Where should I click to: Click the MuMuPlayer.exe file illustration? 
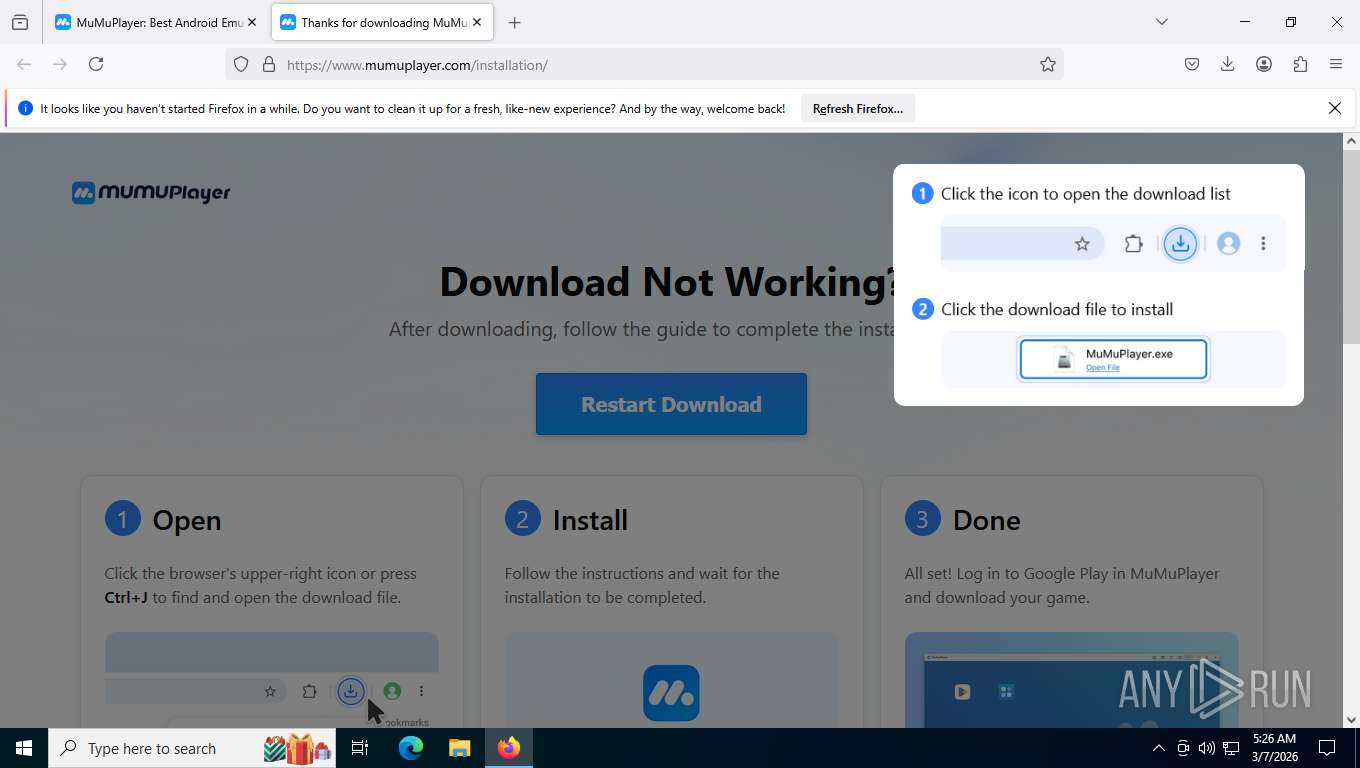coord(1113,359)
